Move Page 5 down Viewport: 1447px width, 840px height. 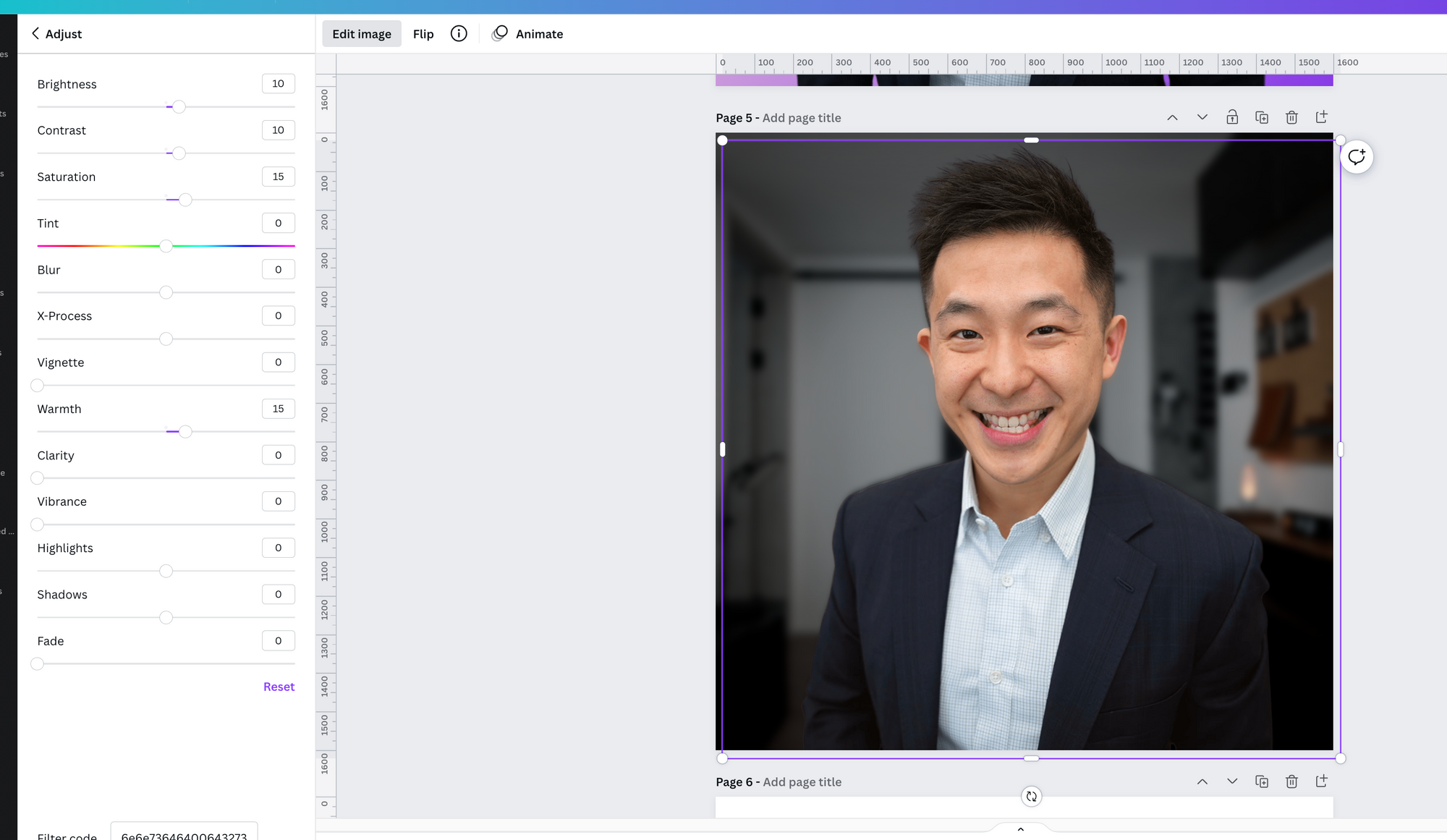click(x=1202, y=117)
